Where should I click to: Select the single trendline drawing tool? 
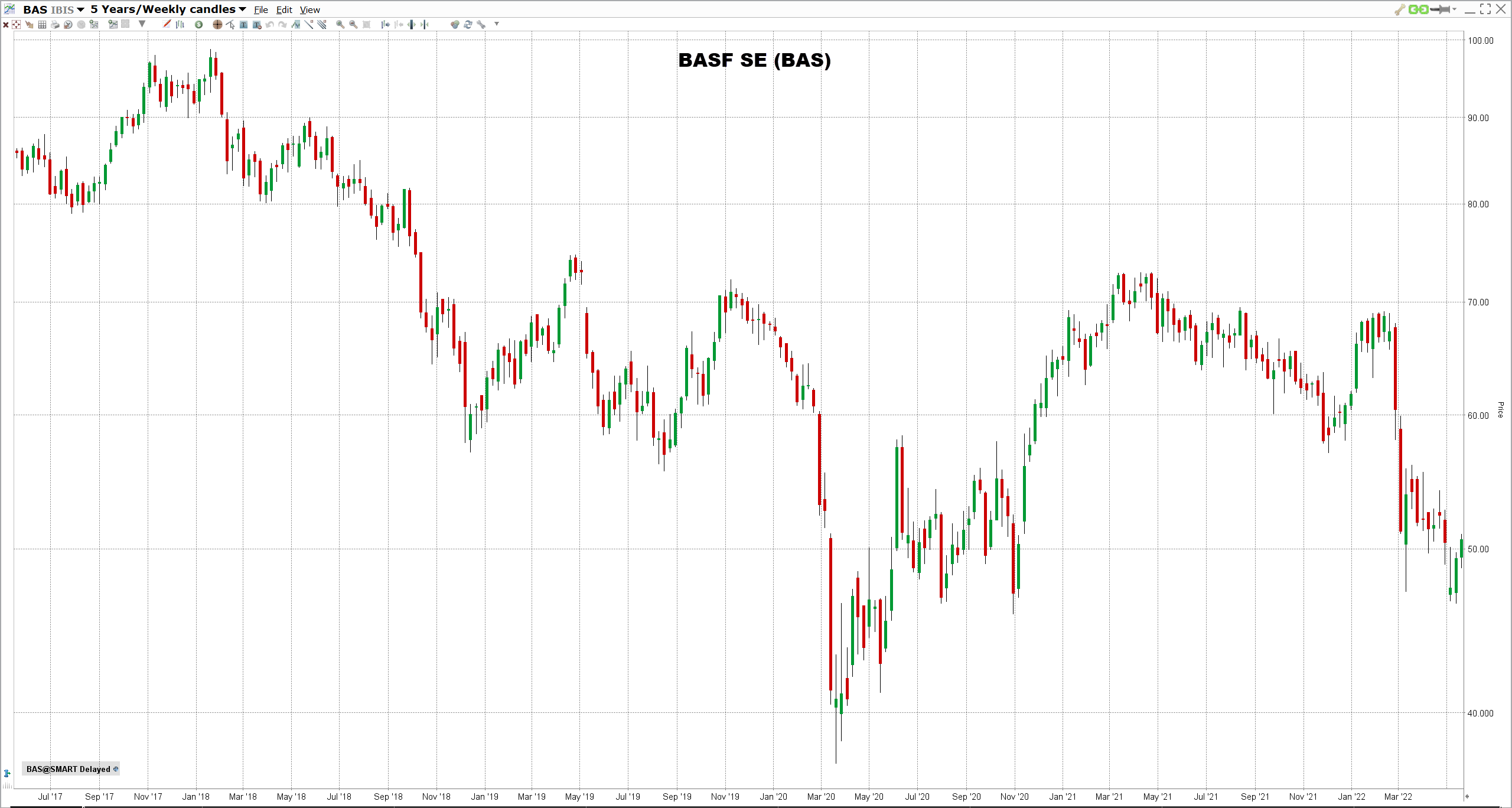coord(309,24)
